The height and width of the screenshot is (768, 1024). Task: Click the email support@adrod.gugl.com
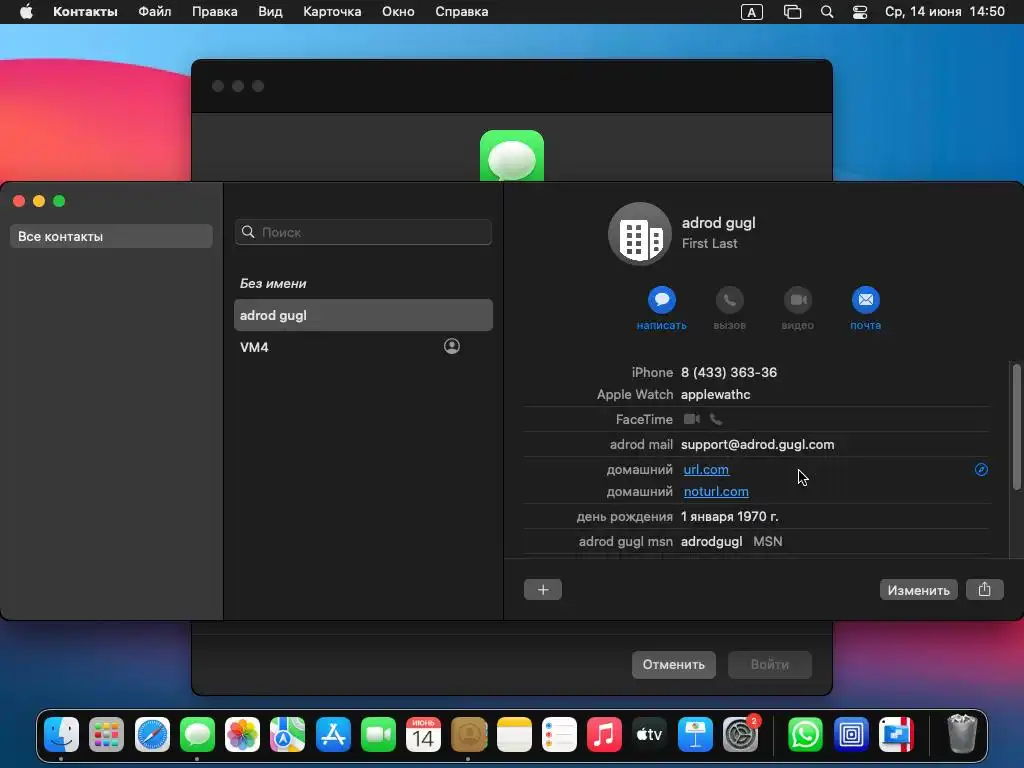[758, 445]
